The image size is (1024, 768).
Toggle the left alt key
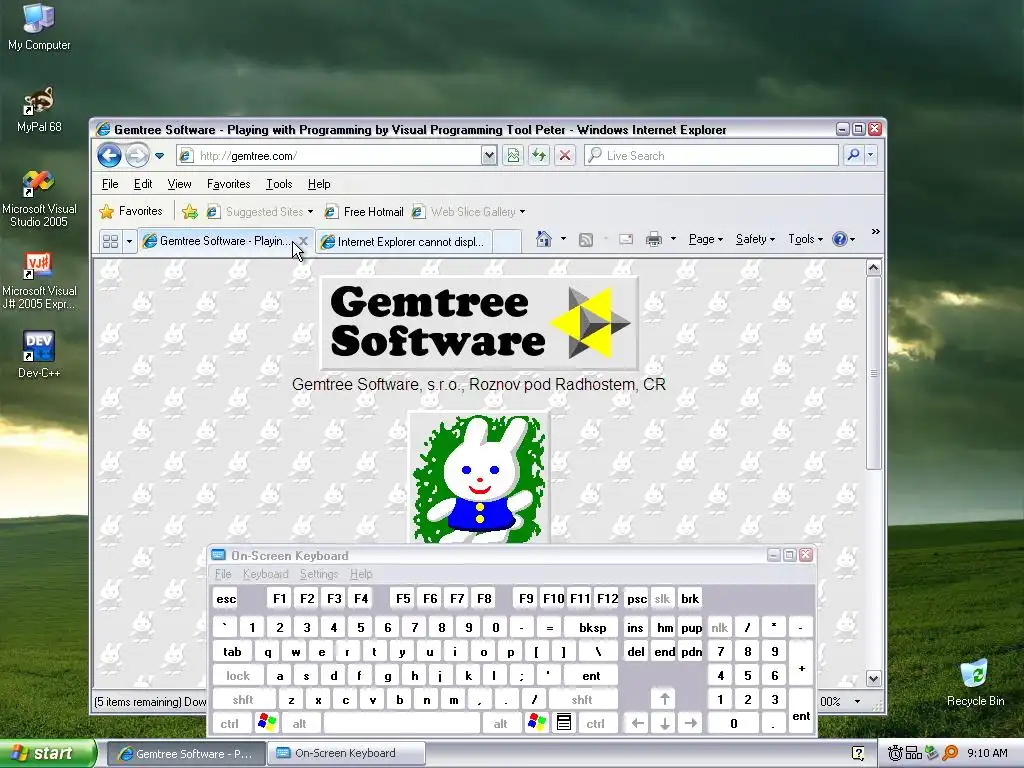tap(299, 723)
